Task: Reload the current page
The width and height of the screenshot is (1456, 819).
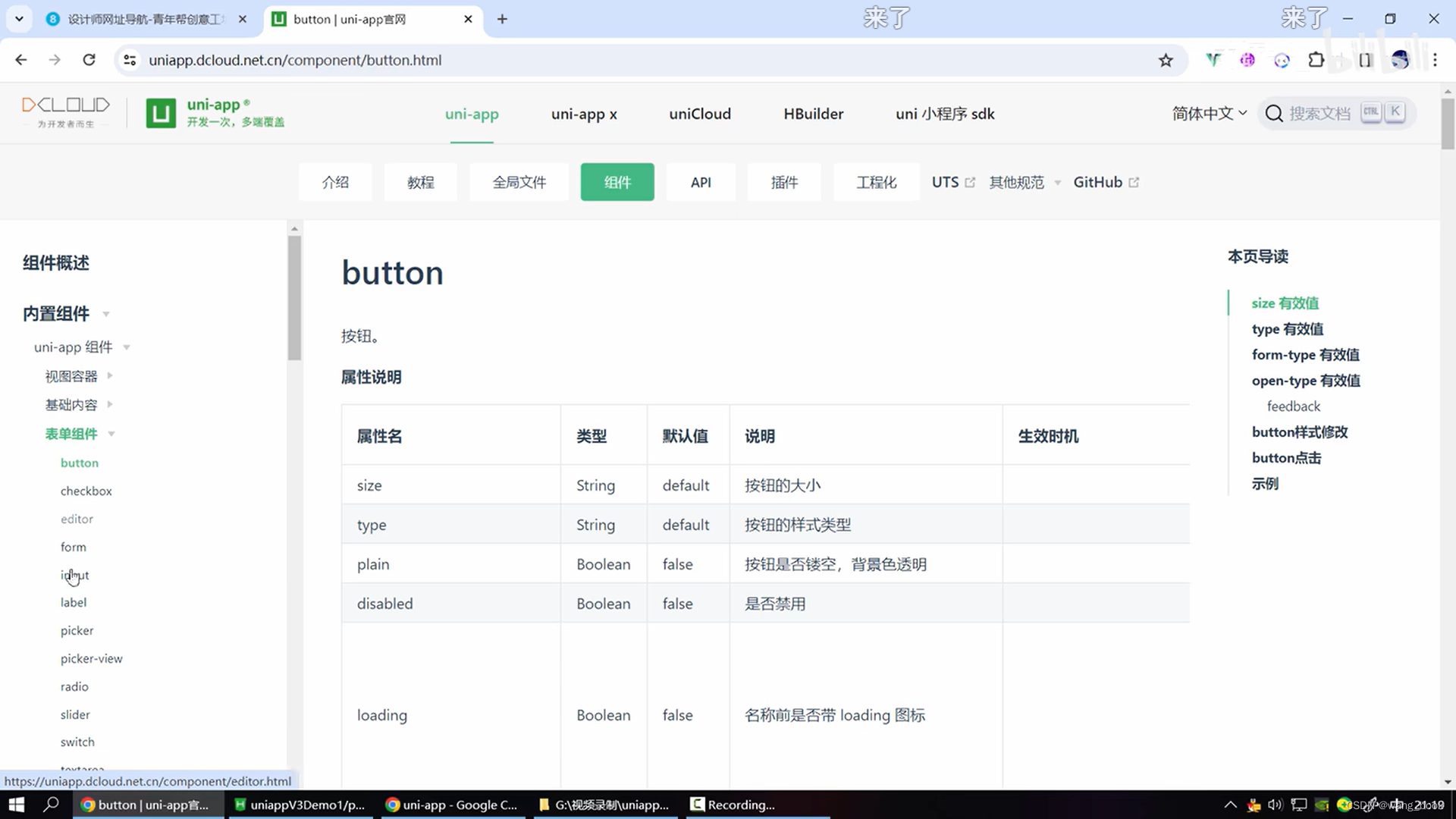Action: 89,60
